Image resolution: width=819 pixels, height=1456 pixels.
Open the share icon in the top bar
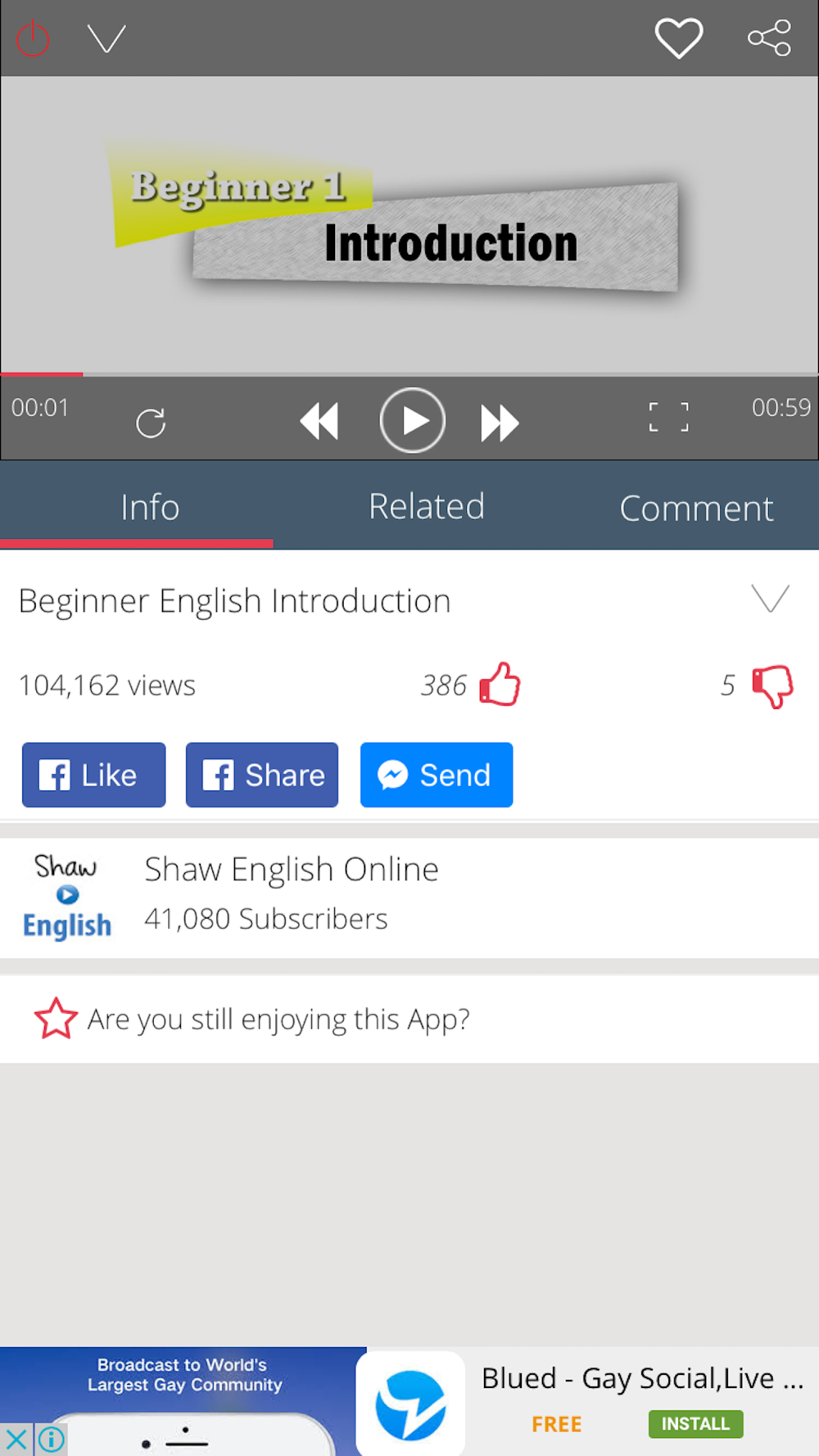(x=769, y=38)
